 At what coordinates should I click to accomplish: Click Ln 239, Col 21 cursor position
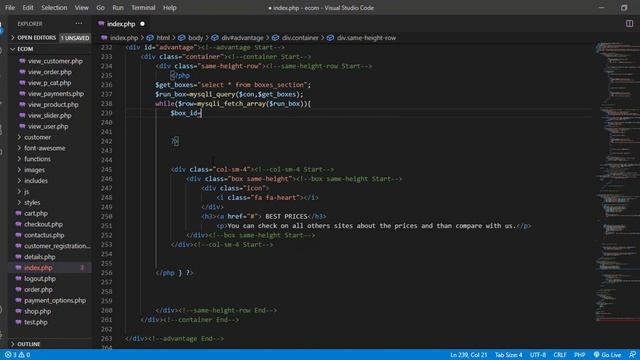coord(468,355)
